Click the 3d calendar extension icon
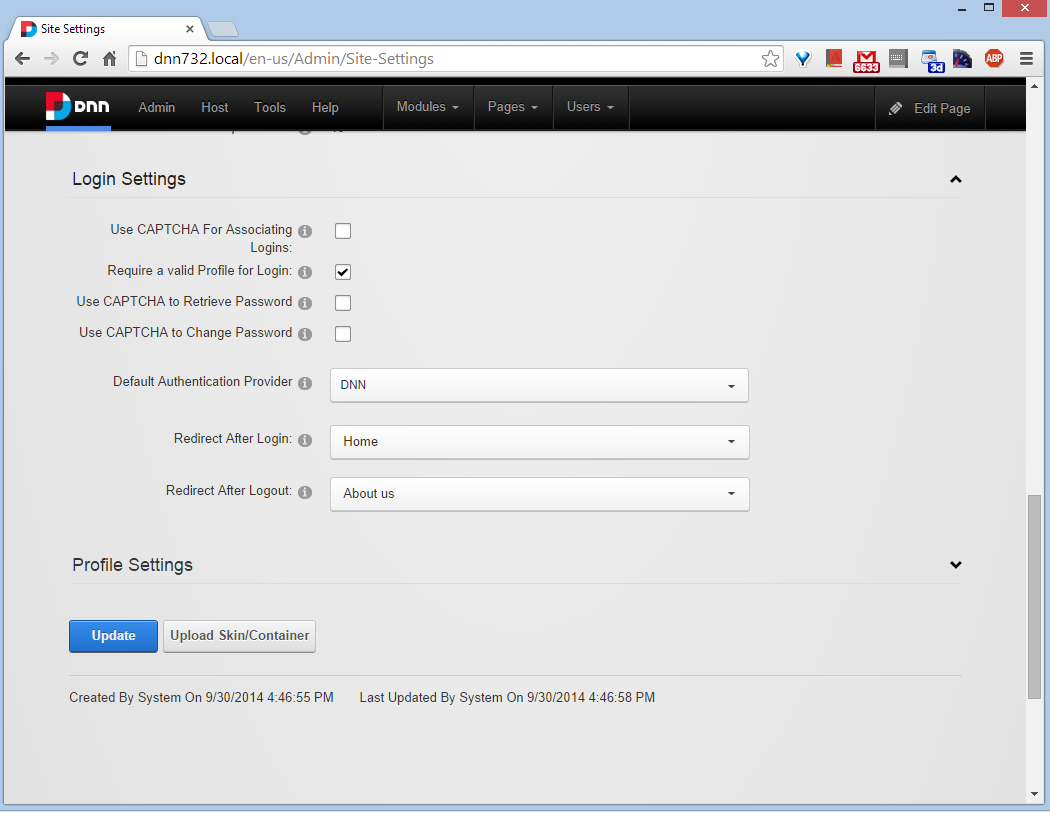This screenshot has width=1050, height=813. [x=931, y=60]
